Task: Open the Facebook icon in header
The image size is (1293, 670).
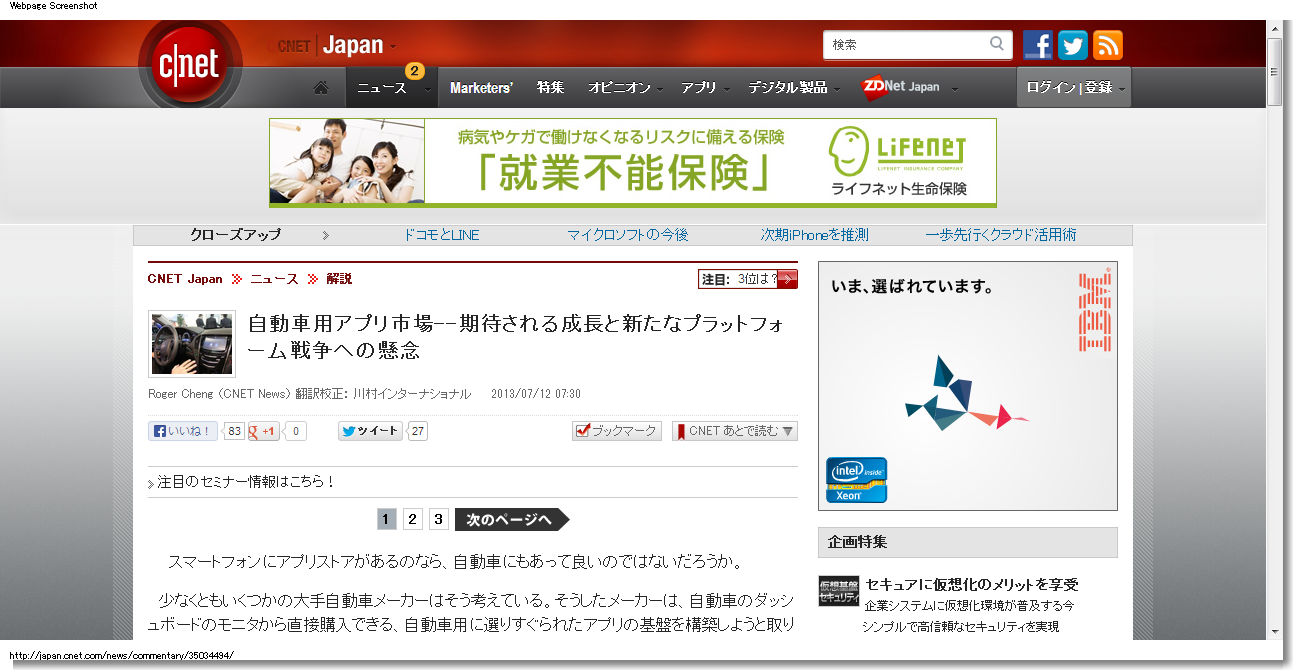Action: [x=1038, y=45]
